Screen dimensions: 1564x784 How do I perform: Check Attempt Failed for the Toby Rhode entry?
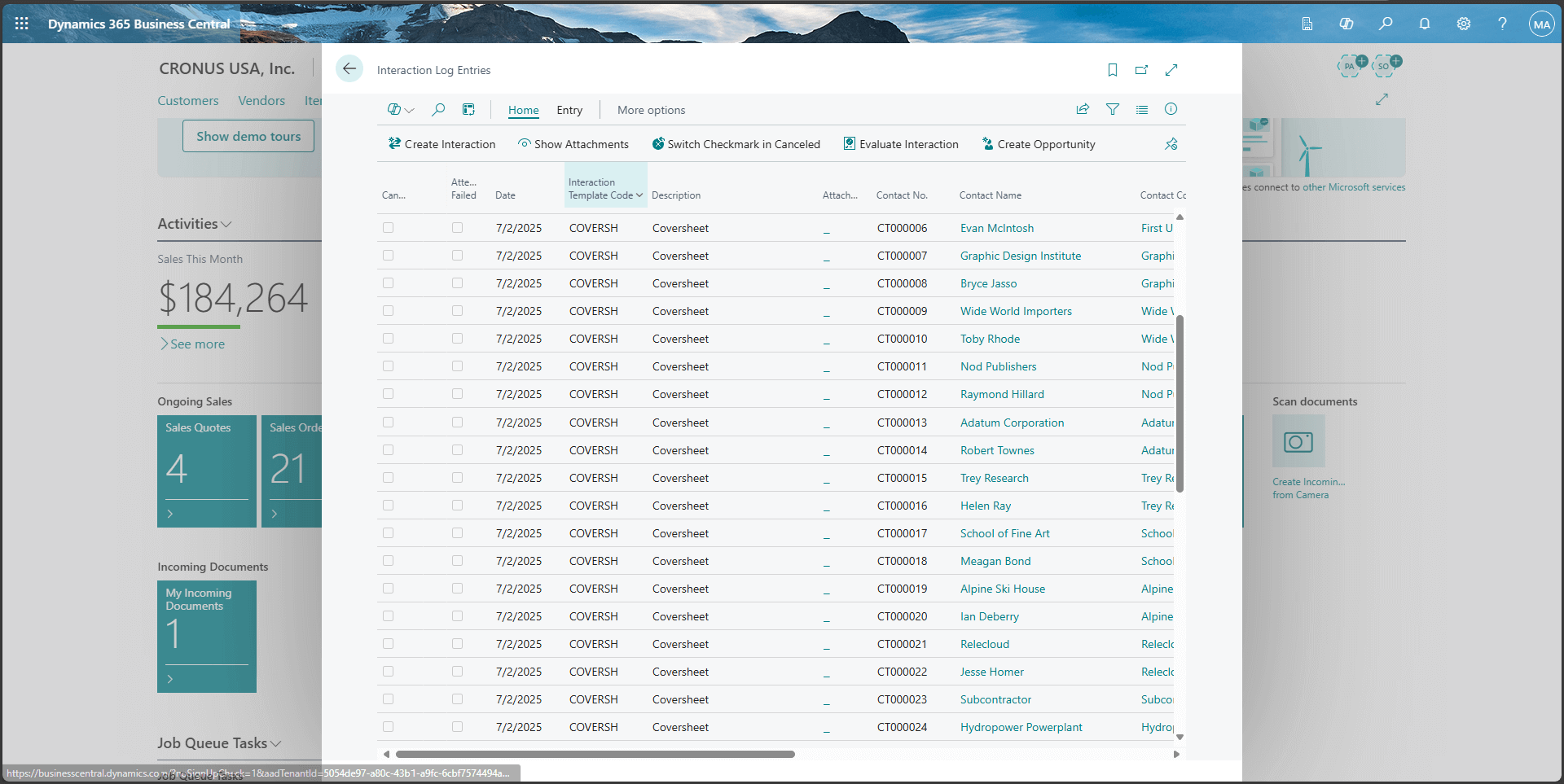coord(457,338)
